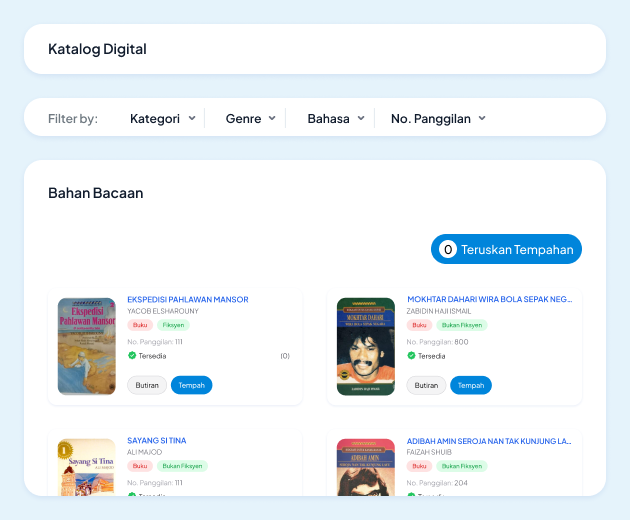Click the Mokhtar Dahari book cover
This screenshot has width=630, height=520.
pos(366,346)
